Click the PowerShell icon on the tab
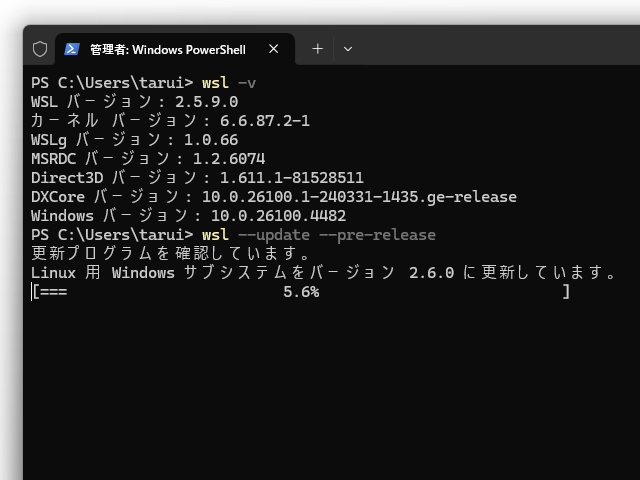The height and width of the screenshot is (480, 640). pyautogui.click(x=72, y=49)
